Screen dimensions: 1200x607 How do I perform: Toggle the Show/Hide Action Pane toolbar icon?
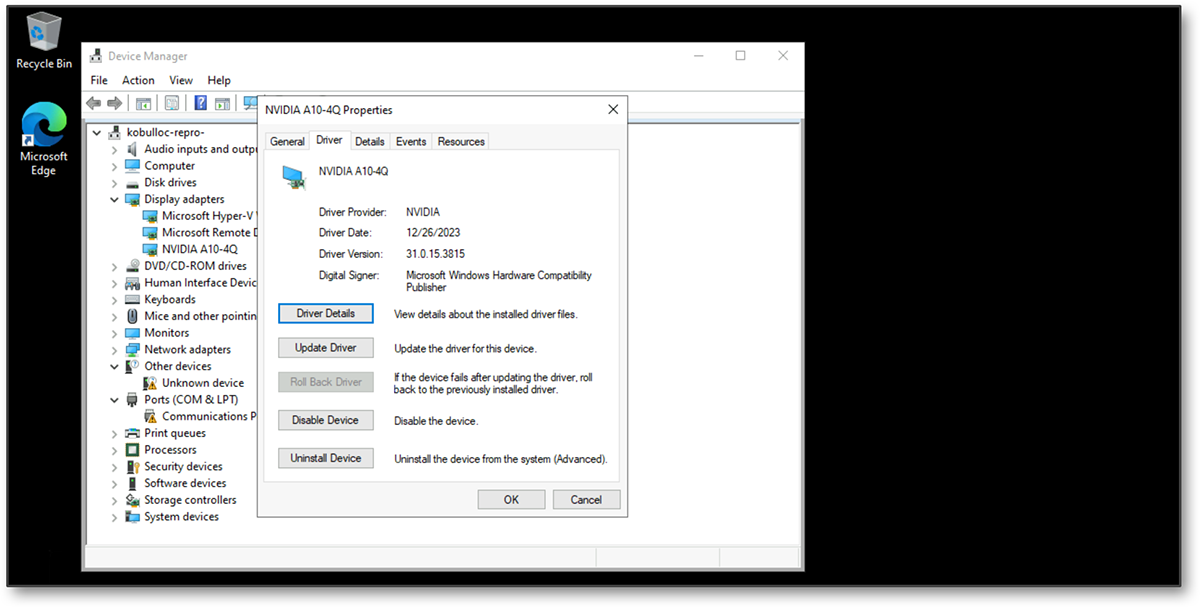tap(222, 103)
